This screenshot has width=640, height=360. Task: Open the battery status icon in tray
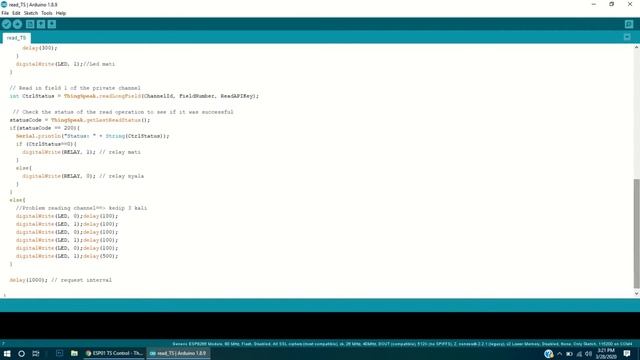(x=569, y=354)
